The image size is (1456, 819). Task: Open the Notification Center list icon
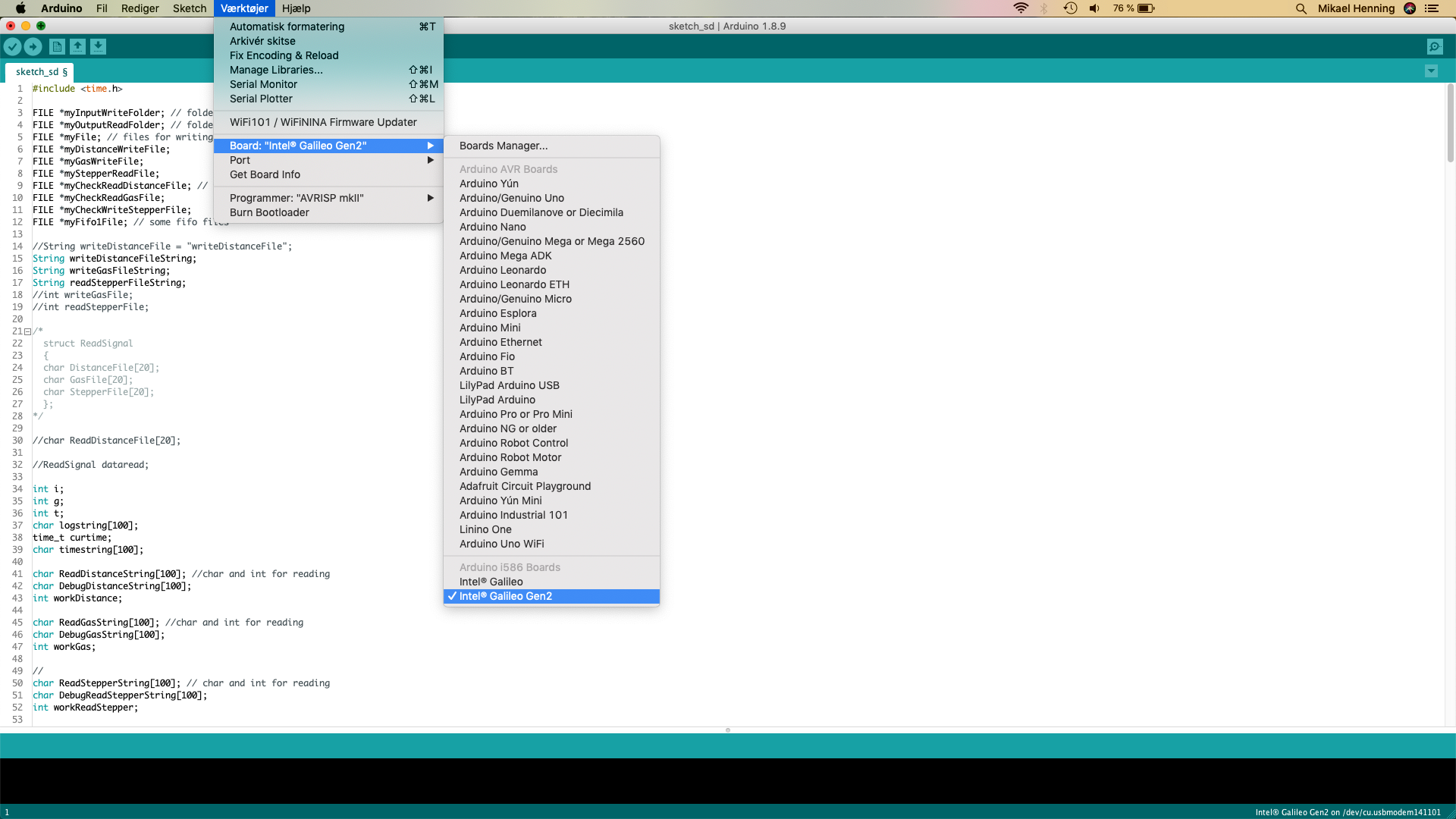[1432, 8]
